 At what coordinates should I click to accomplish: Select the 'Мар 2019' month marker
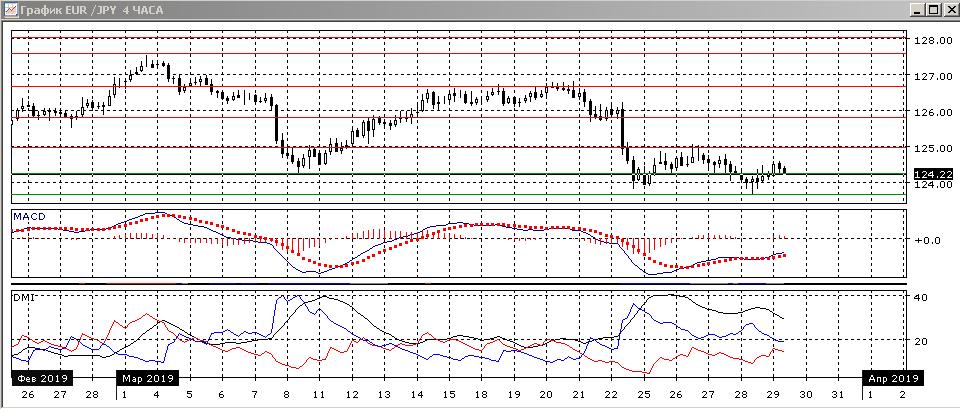coord(147,379)
